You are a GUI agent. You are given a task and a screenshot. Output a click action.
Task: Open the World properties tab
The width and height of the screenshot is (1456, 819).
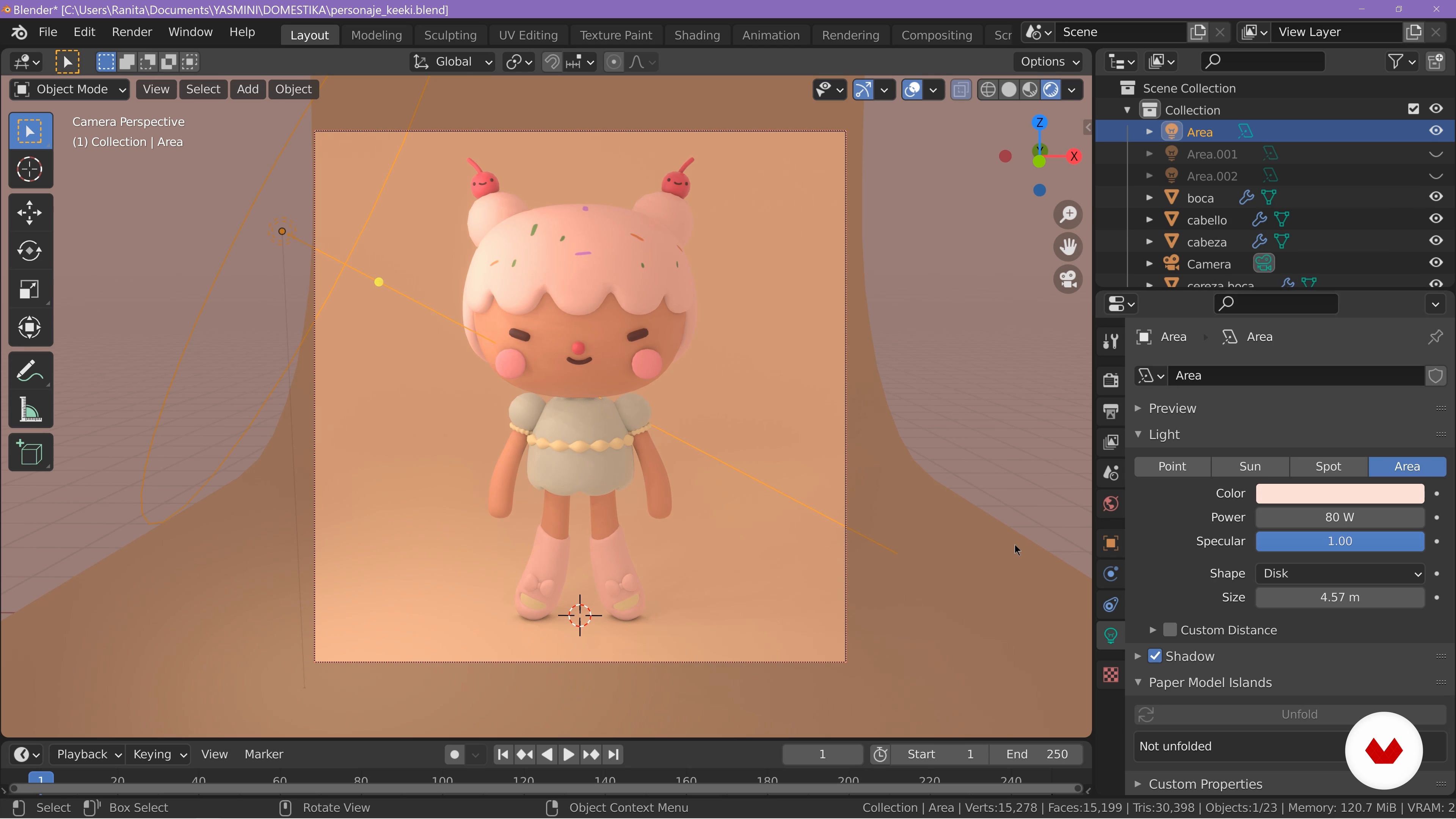[x=1111, y=504]
